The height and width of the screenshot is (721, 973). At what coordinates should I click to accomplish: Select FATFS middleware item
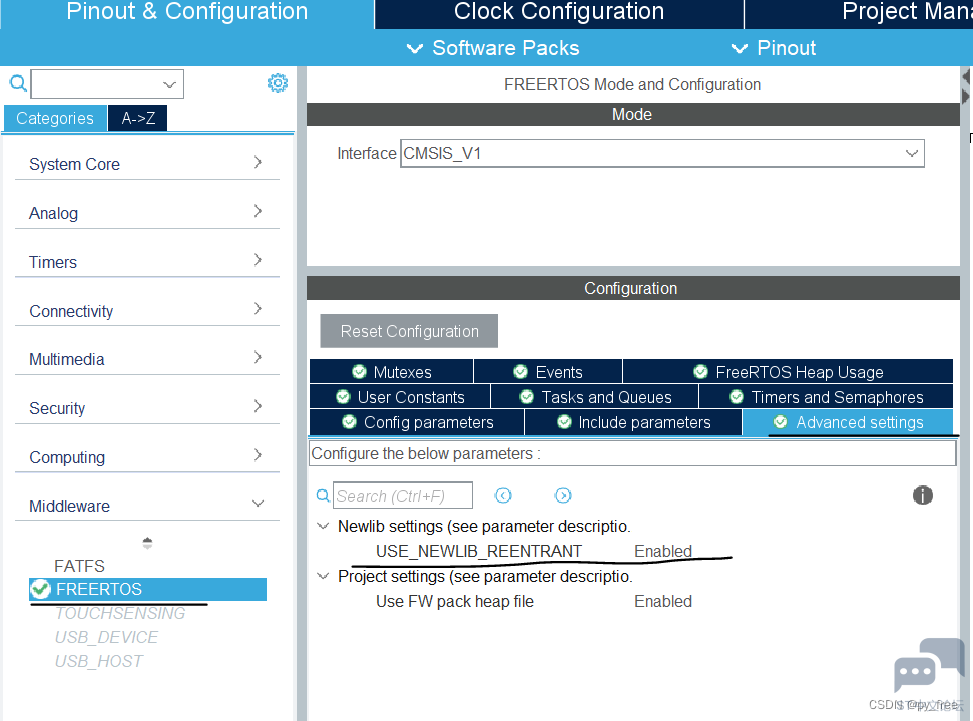tap(79, 566)
